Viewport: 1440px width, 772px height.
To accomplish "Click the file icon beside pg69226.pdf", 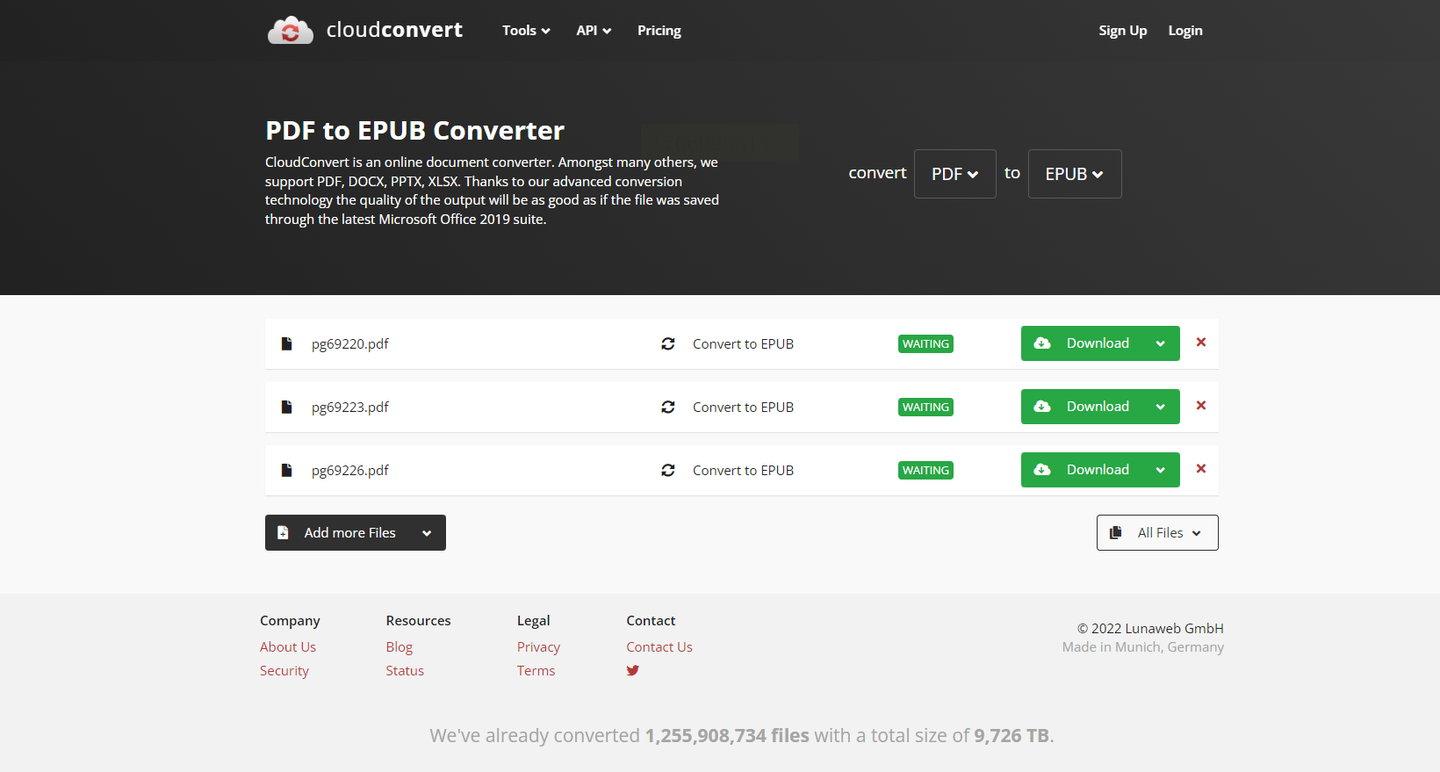I will pyautogui.click(x=287, y=470).
